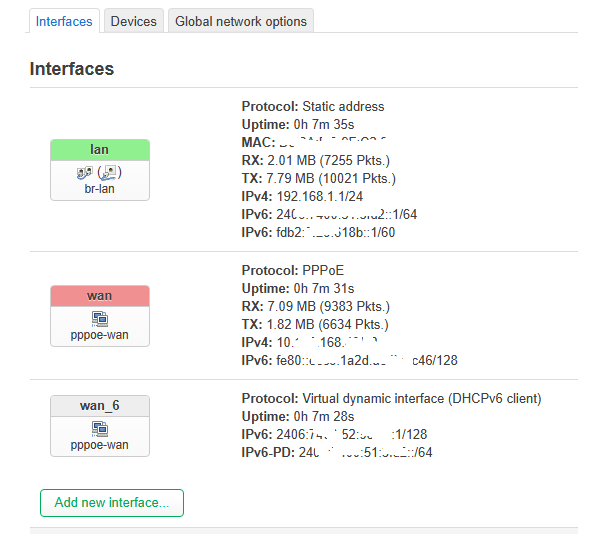
Task: Select the gray wan_6 interface header
Action: tap(100, 406)
